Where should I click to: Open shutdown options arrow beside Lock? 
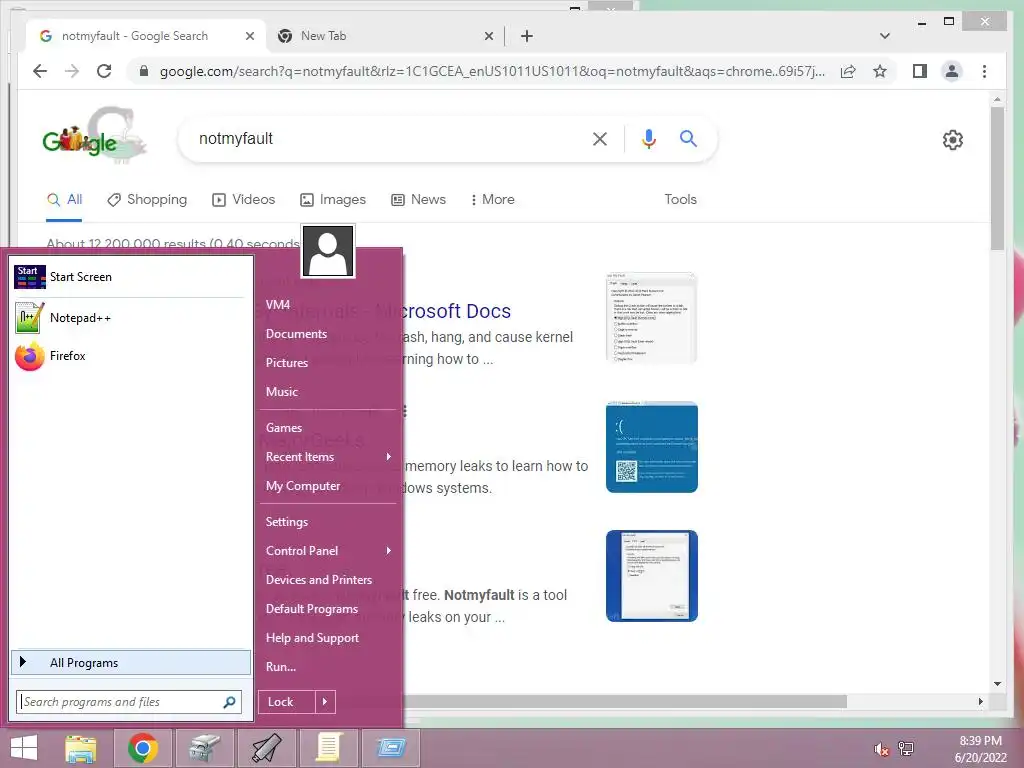coord(325,702)
